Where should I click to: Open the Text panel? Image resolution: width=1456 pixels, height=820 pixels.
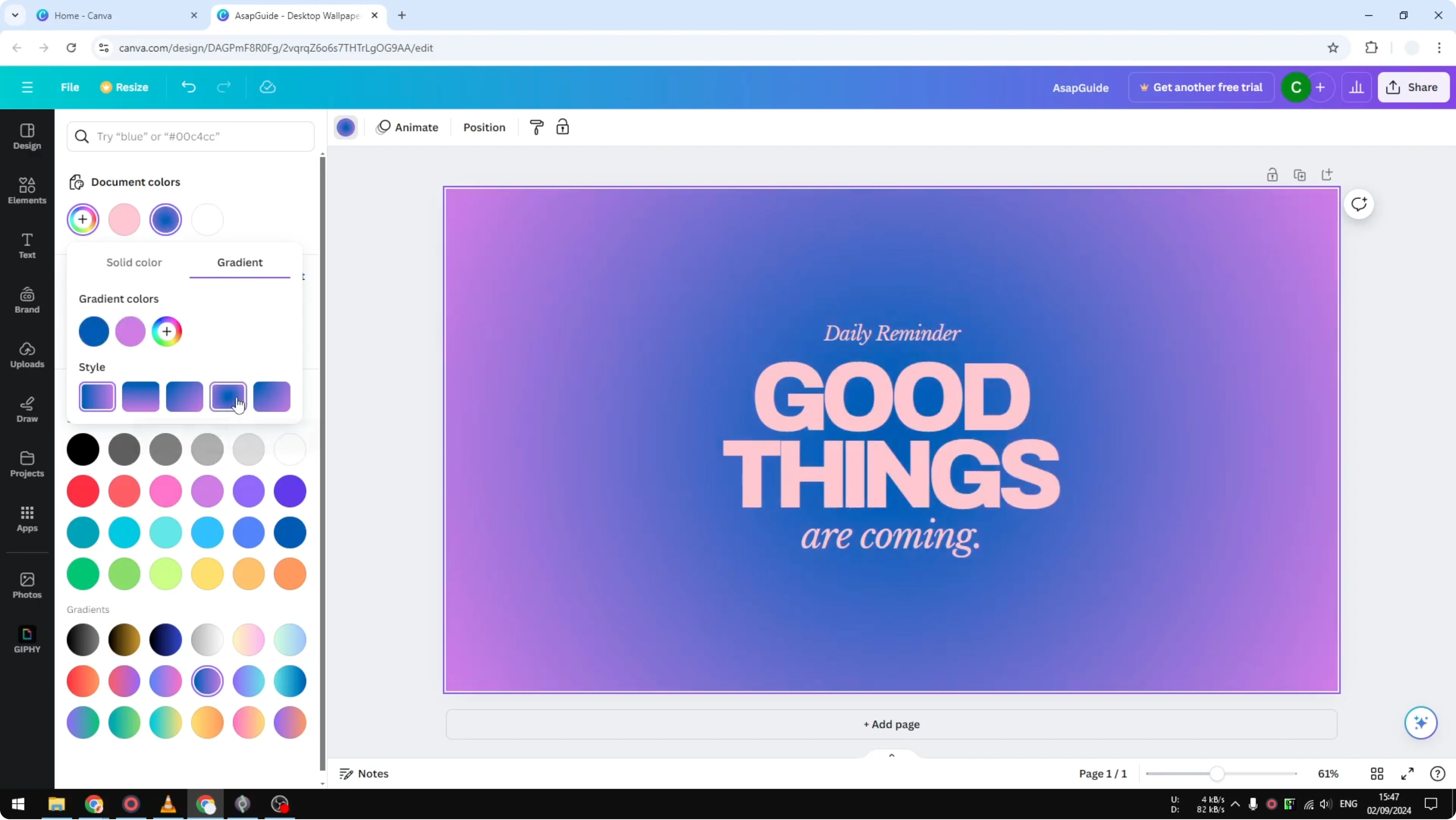tap(27, 246)
